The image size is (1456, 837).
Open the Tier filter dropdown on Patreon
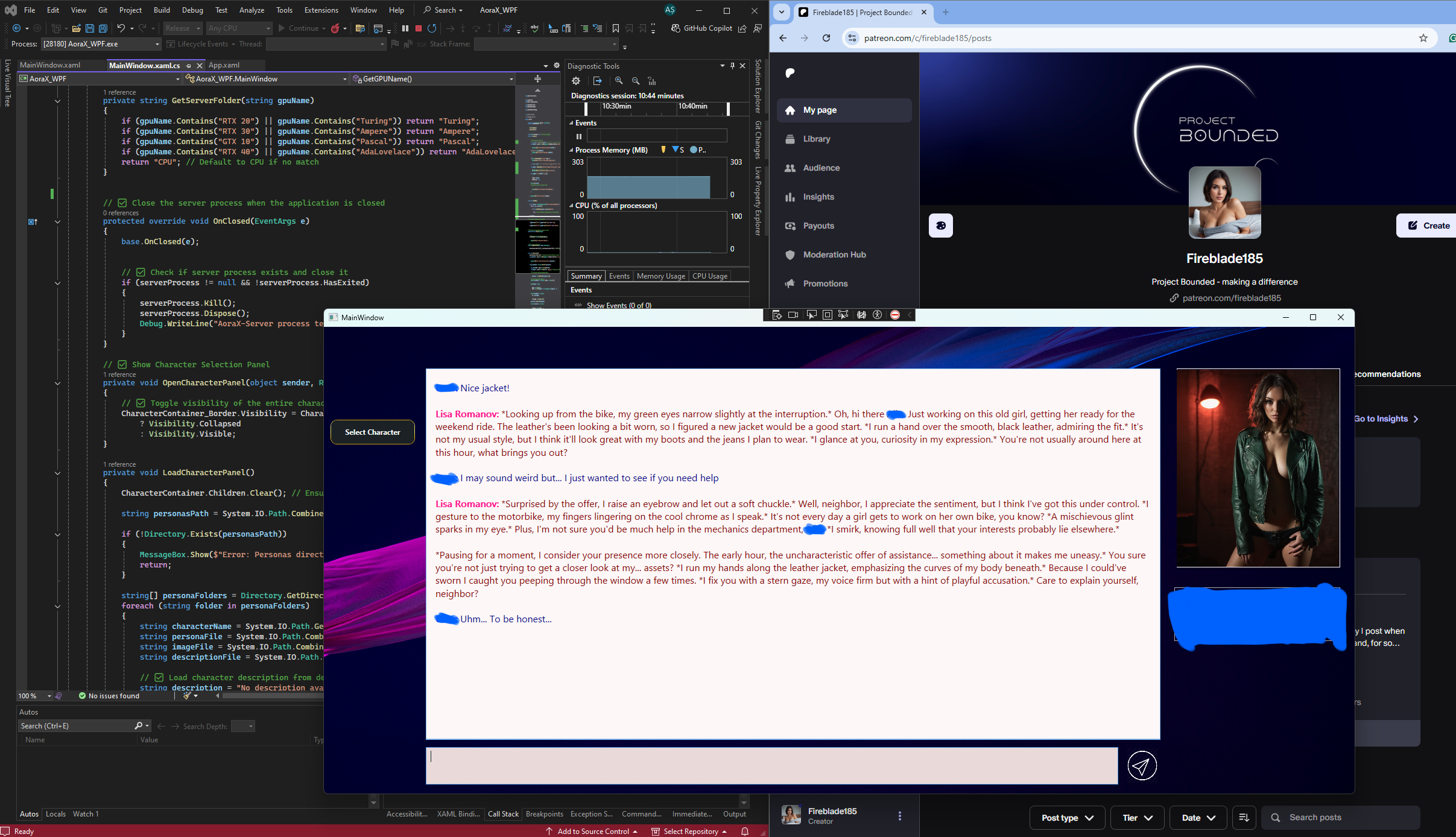(x=1138, y=818)
